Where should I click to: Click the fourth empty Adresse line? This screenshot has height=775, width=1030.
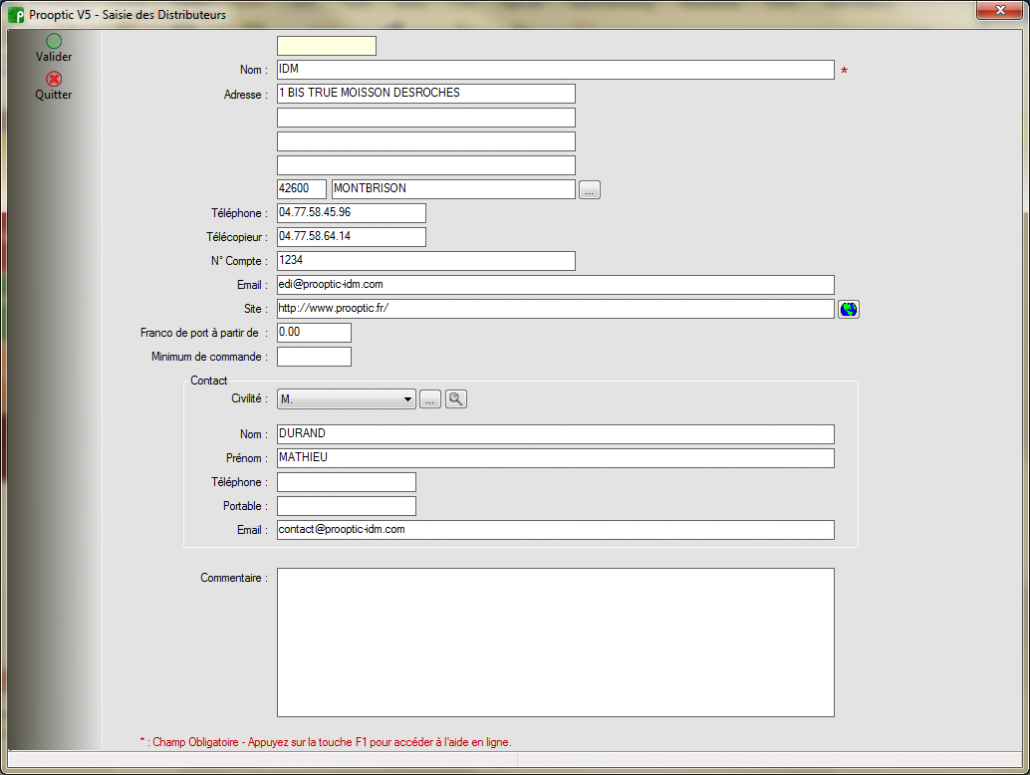point(426,165)
